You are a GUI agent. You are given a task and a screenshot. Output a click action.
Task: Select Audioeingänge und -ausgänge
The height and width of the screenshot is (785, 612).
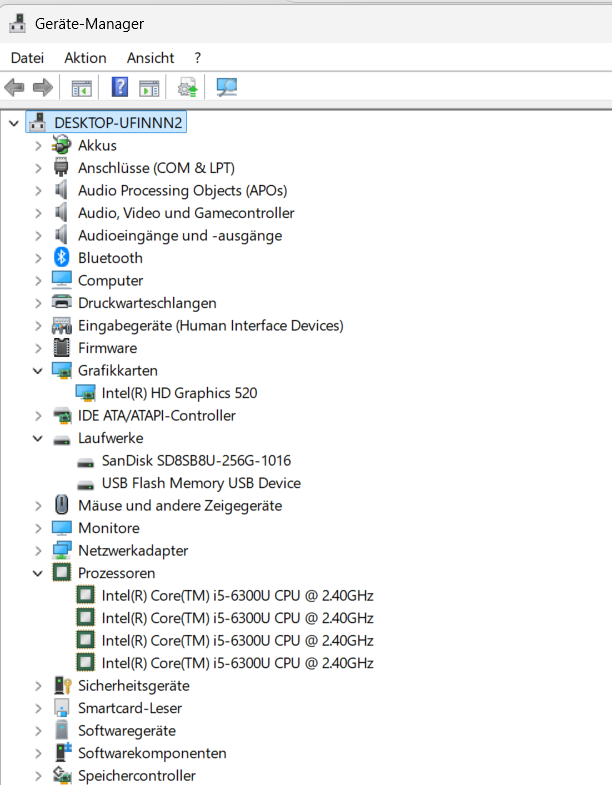[x=180, y=235]
